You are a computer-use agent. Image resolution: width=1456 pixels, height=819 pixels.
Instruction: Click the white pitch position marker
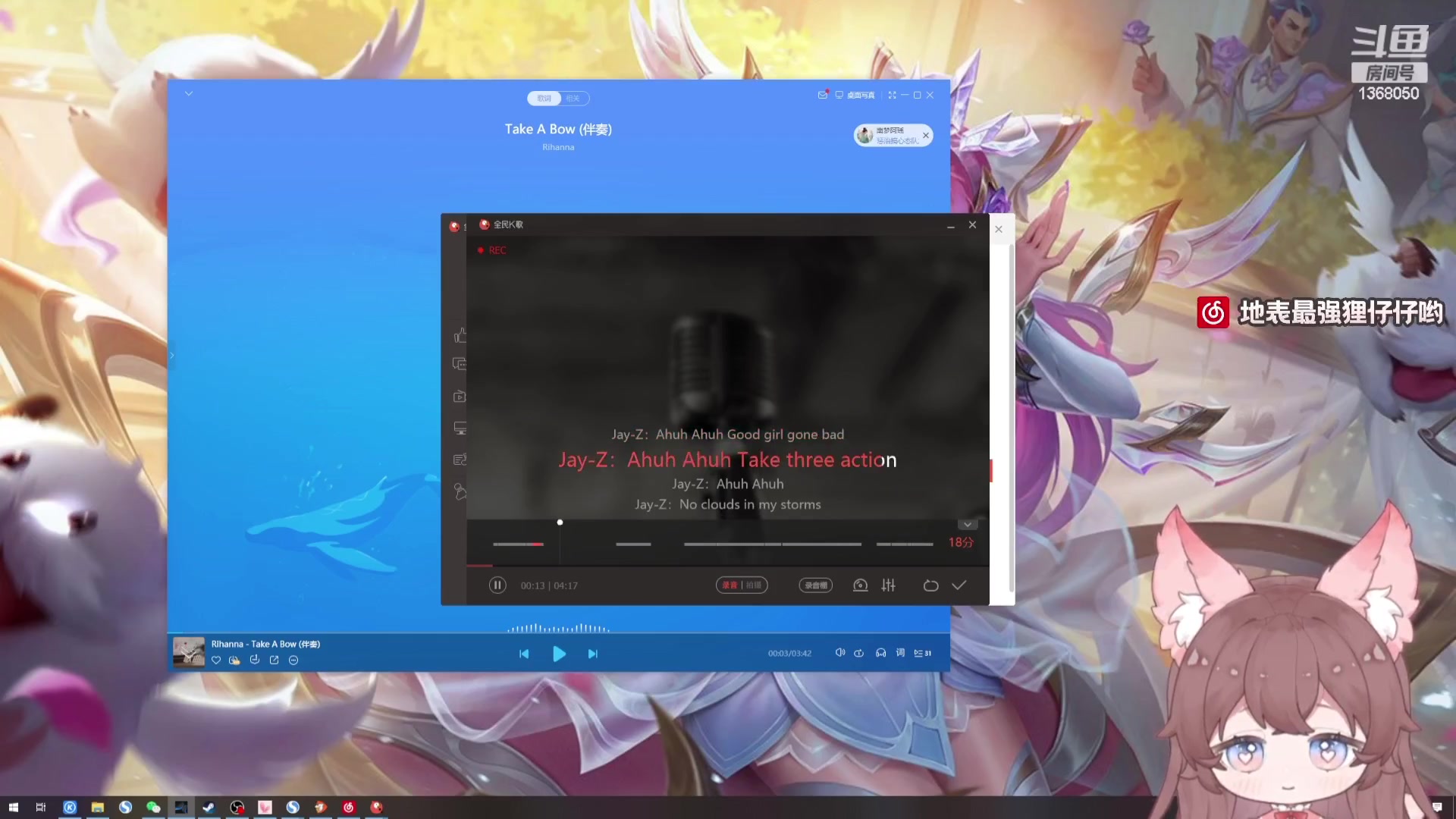point(560,522)
